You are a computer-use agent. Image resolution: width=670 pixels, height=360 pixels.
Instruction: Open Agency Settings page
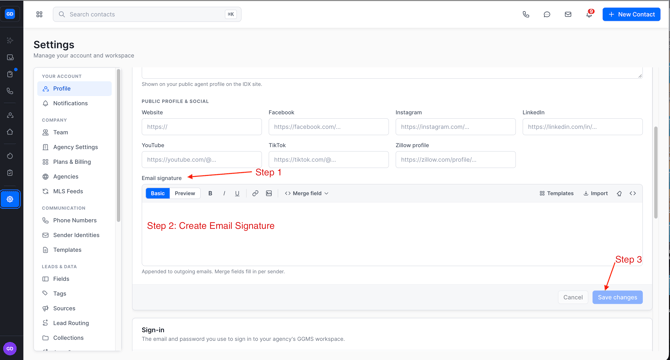pos(74,147)
